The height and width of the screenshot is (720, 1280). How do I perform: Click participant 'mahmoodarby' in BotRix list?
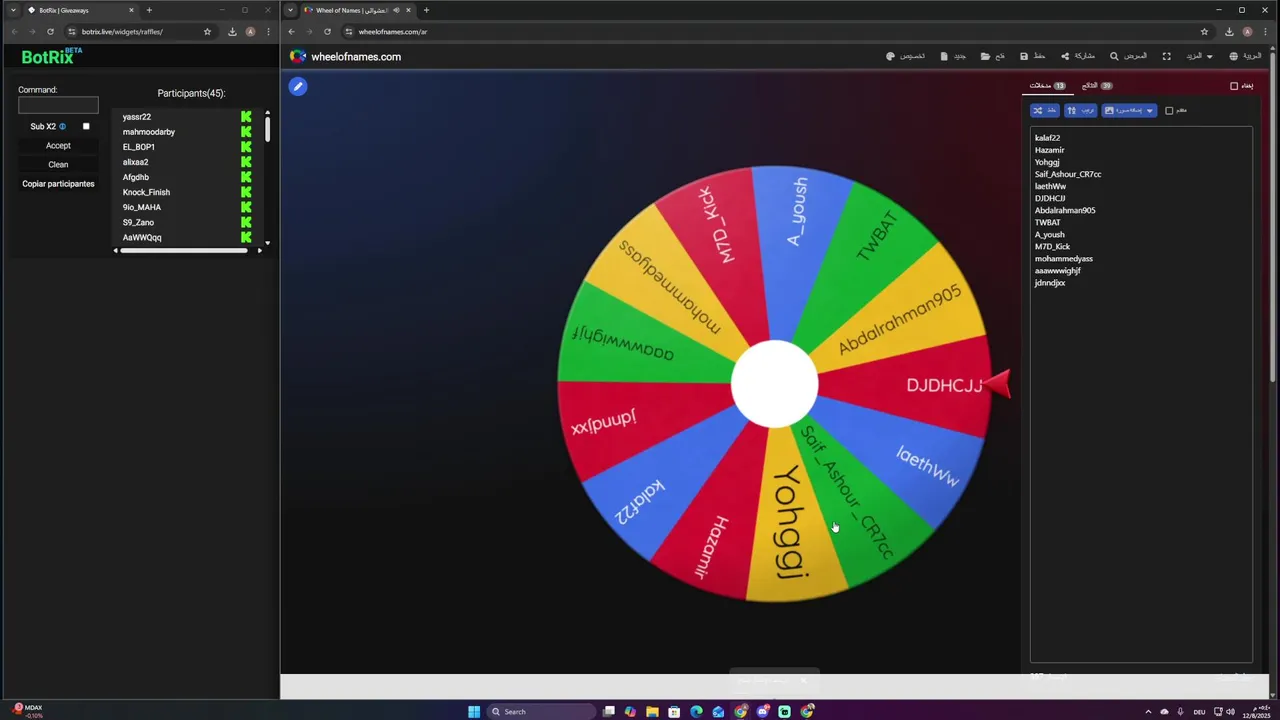point(149,132)
